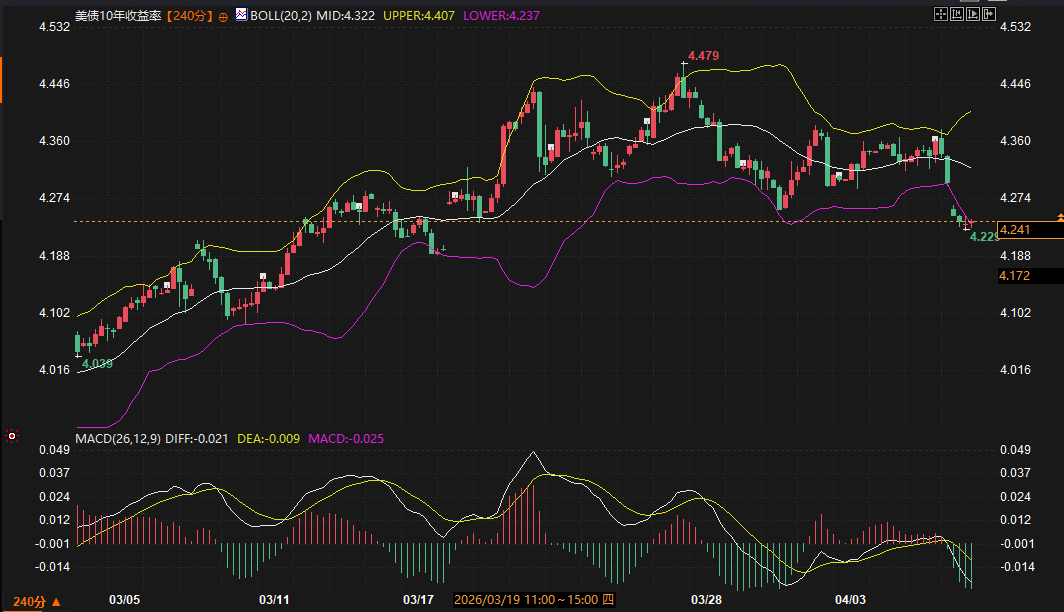This screenshot has height=612, width=1064.
Task: Click the 03/17 date label on time axis
Action: (418, 600)
